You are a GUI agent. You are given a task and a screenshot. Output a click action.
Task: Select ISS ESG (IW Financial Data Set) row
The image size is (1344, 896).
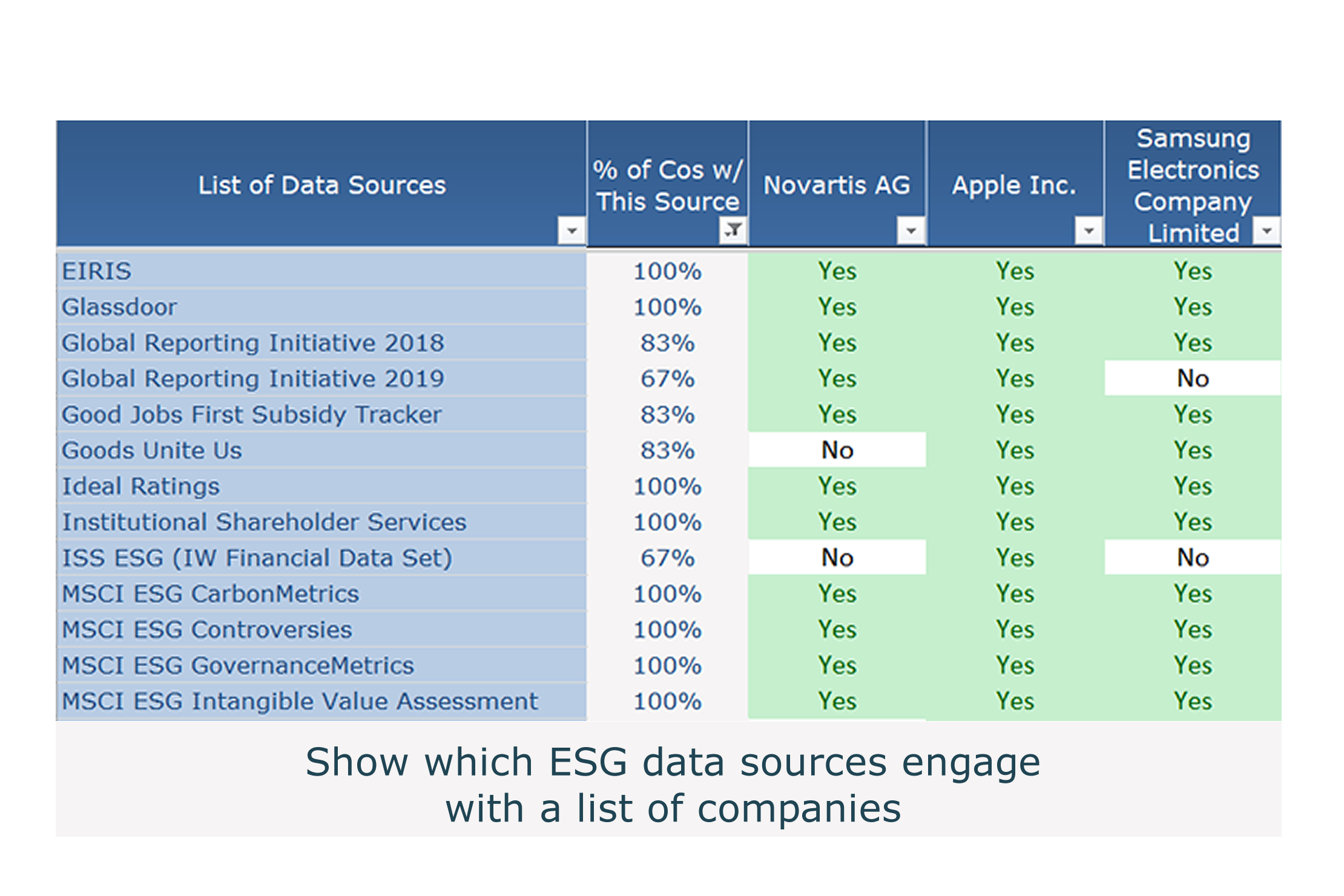coord(321,558)
